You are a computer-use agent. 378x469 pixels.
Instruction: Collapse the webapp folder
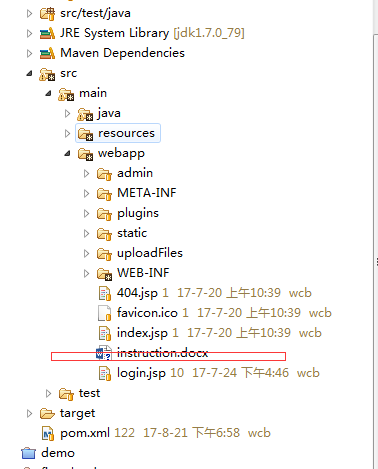(68, 153)
